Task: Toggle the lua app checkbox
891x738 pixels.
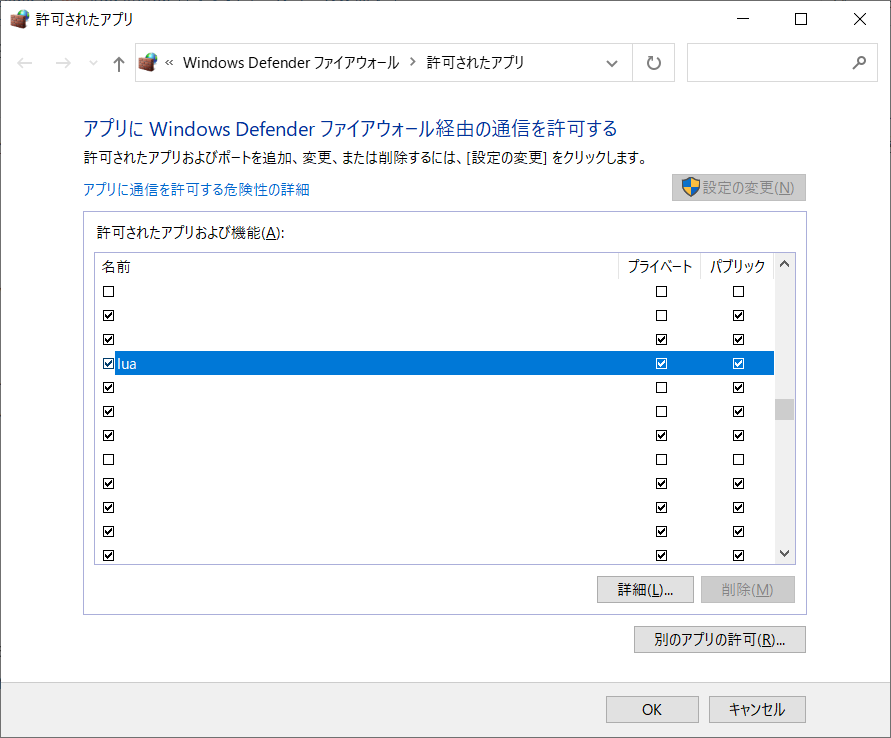Action: [x=109, y=364]
